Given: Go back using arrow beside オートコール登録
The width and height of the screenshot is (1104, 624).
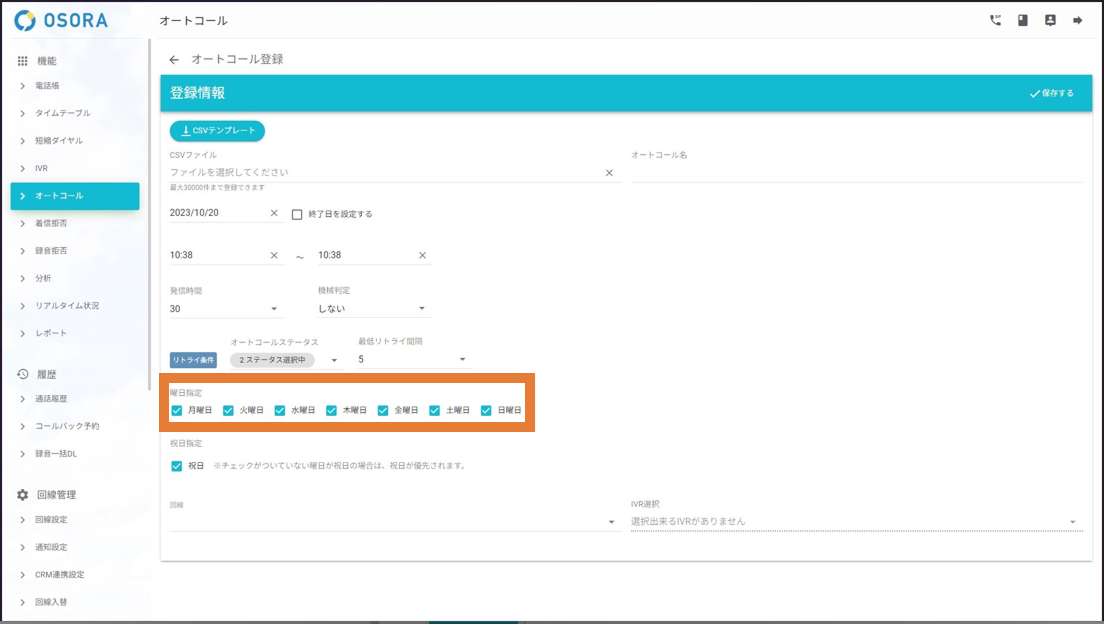Looking at the screenshot, I should (x=174, y=60).
